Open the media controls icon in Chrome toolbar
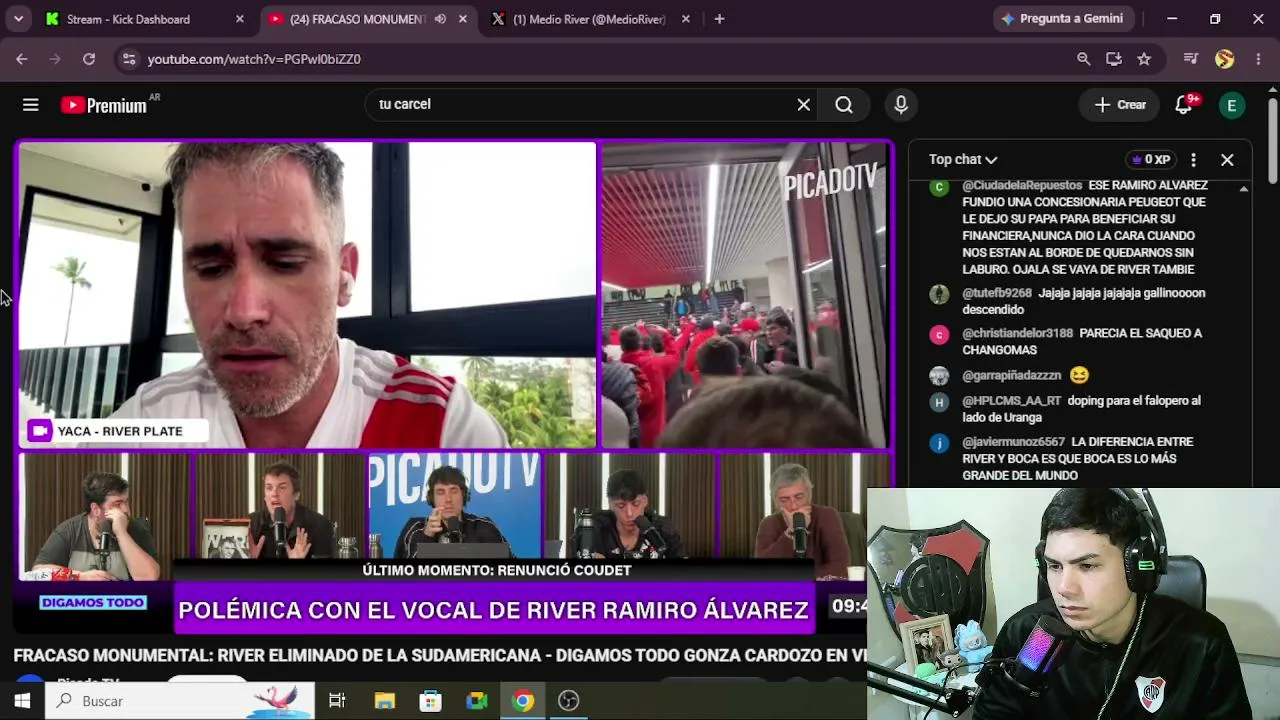The width and height of the screenshot is (1280, 720). point(1190,59)
